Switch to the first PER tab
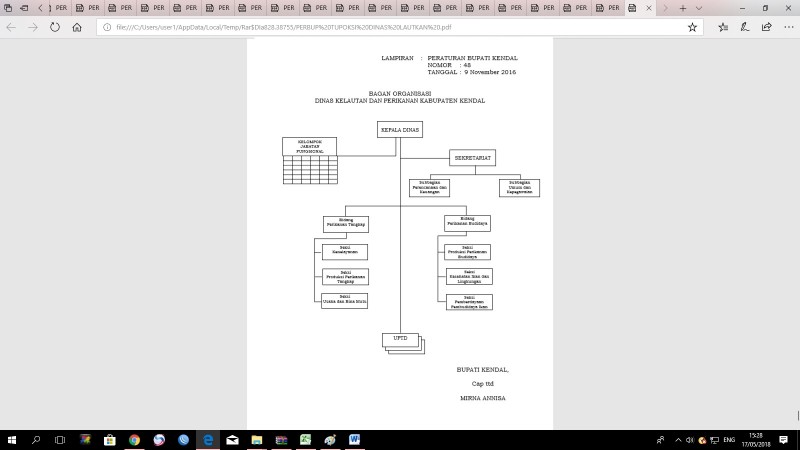The height and width of the screenshot is (450, 800). 57,8
